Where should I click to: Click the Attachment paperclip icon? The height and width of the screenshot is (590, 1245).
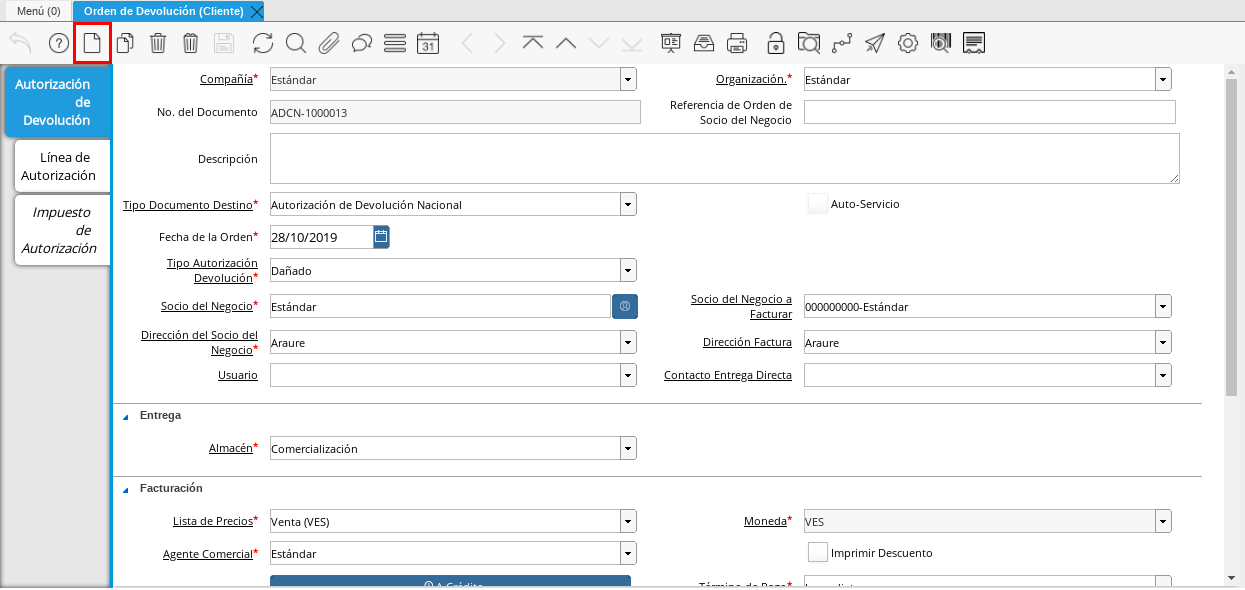click(329, 43)
